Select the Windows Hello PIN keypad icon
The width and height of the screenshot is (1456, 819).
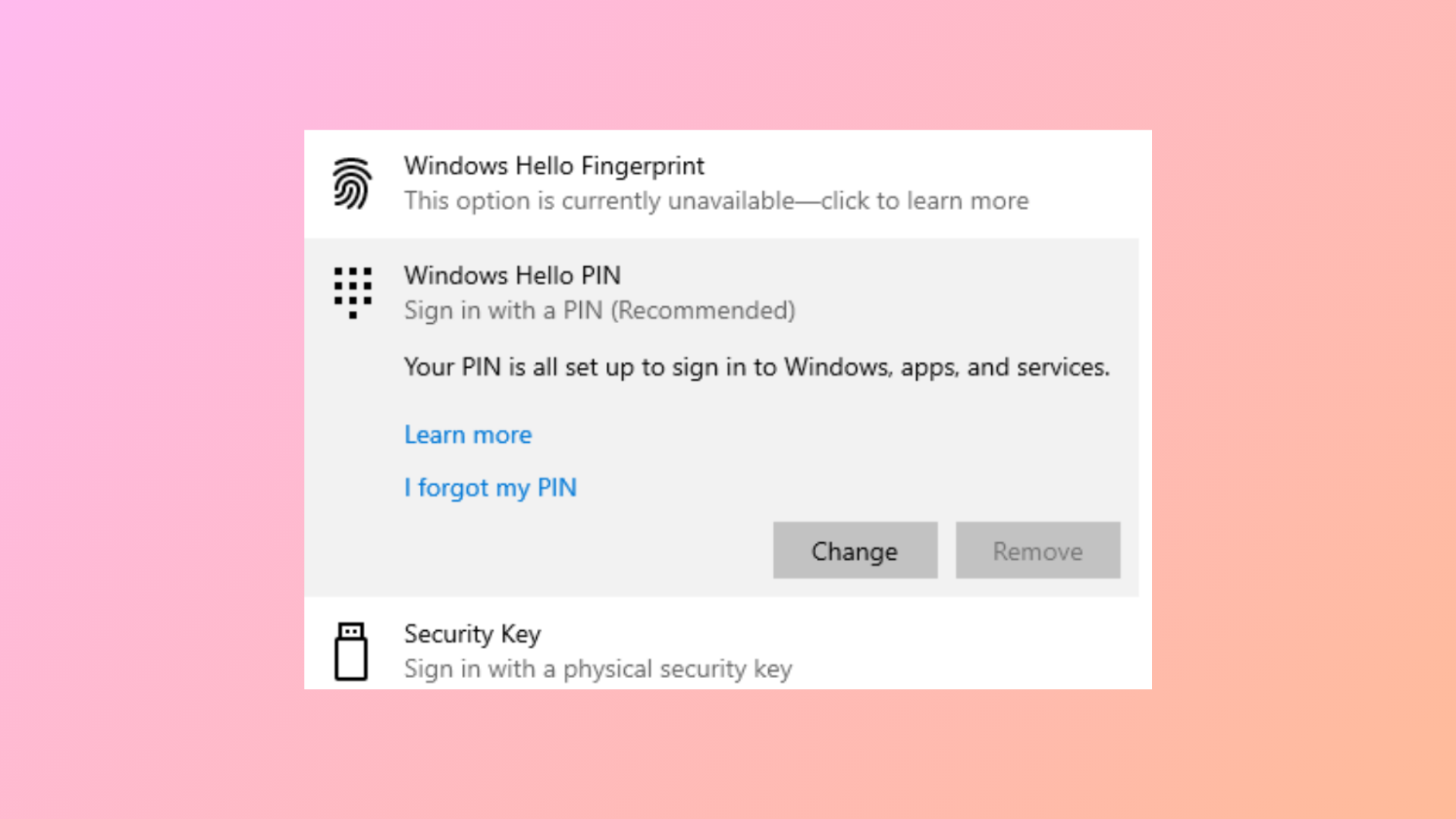pos(351,293)
